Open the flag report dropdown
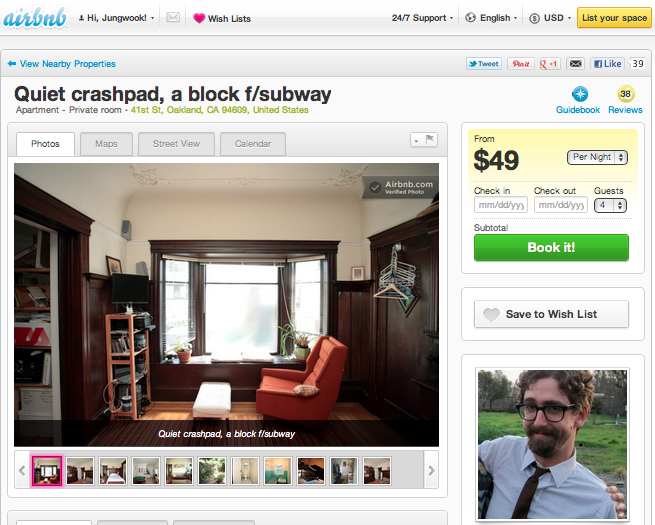The height and width of the screenshot is (525, 655). pyautogui.click(x=424, y=140)
